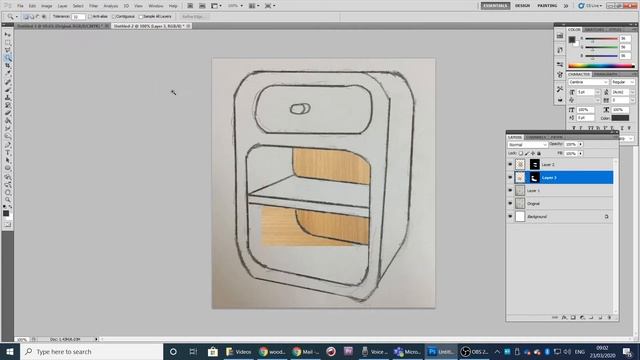This screenshot has height=360, width=640.
Task: Launch Bridge from application bar
Action: point(190,6)
